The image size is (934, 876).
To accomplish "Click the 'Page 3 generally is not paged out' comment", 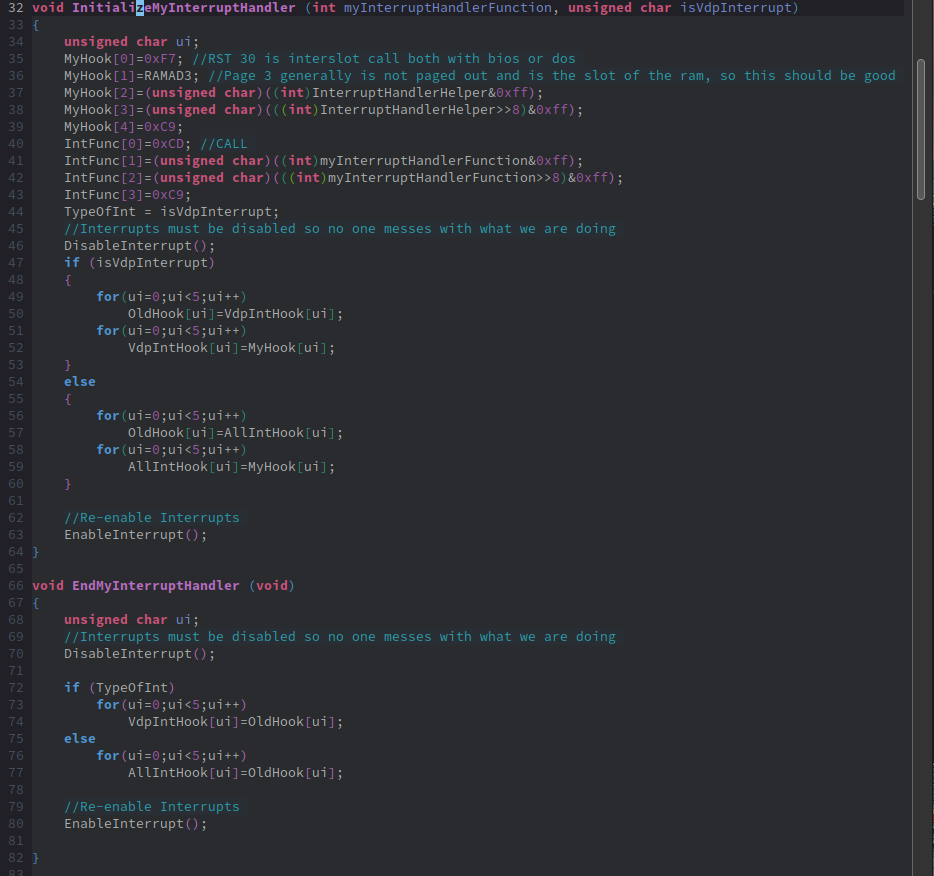I will click(552, 76).
